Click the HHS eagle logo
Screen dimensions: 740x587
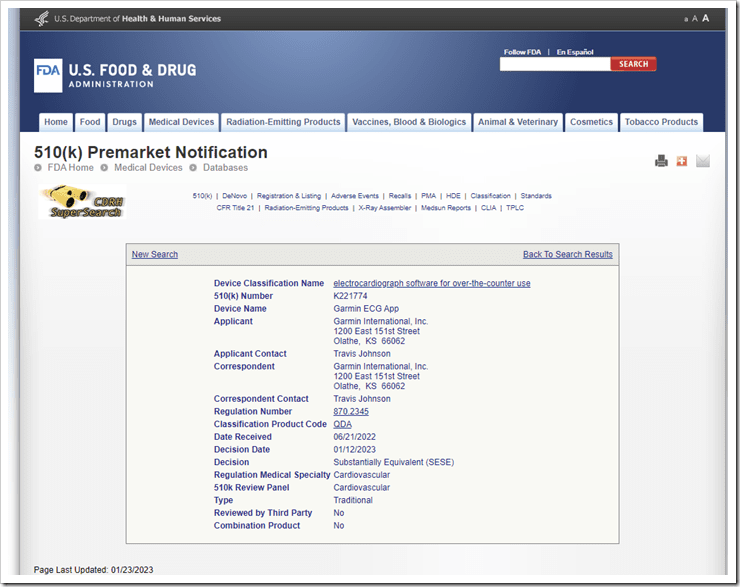pyautogui.click(x=42, y=19)
